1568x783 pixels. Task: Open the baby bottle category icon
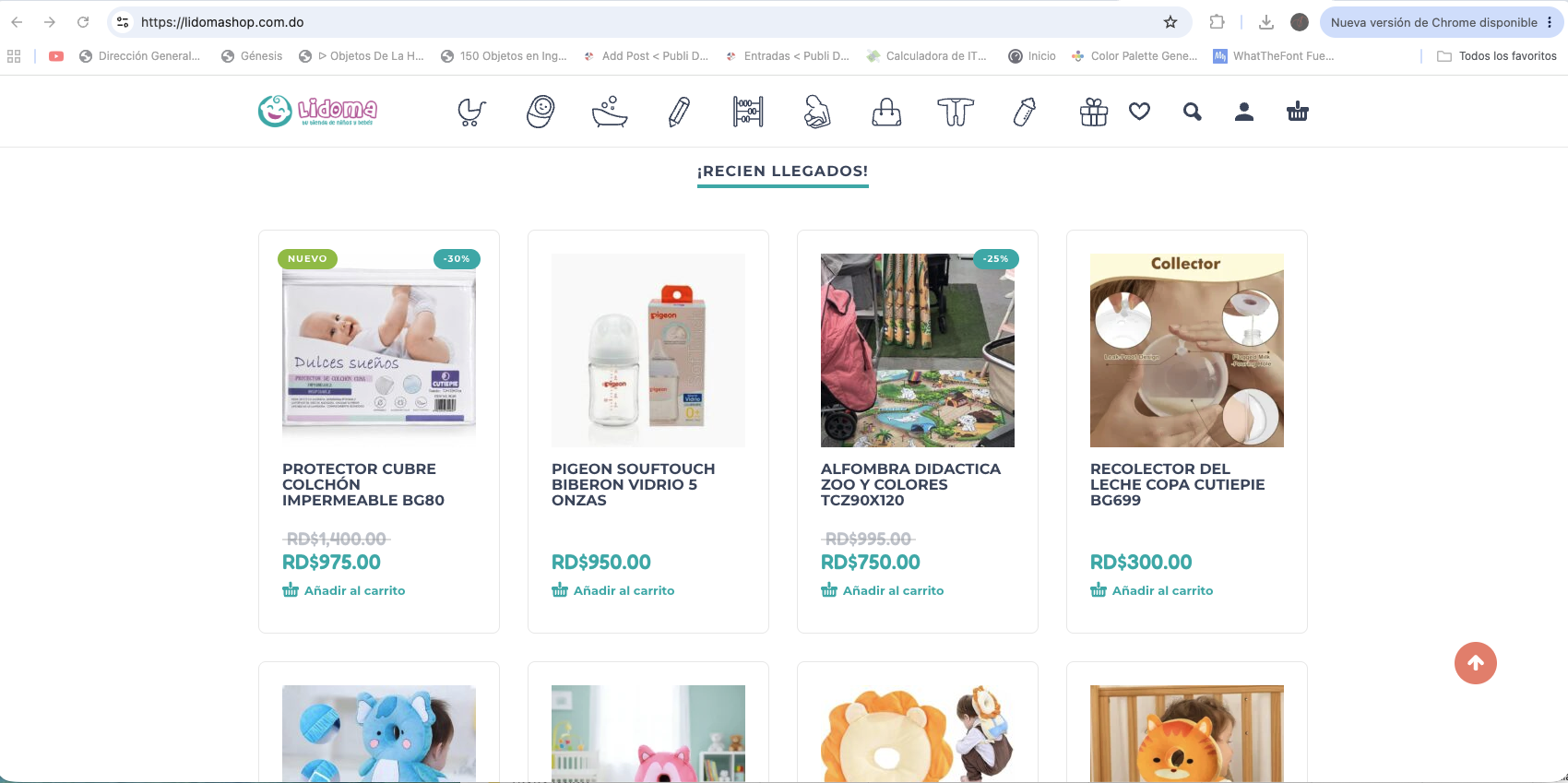click(1025, 112)
